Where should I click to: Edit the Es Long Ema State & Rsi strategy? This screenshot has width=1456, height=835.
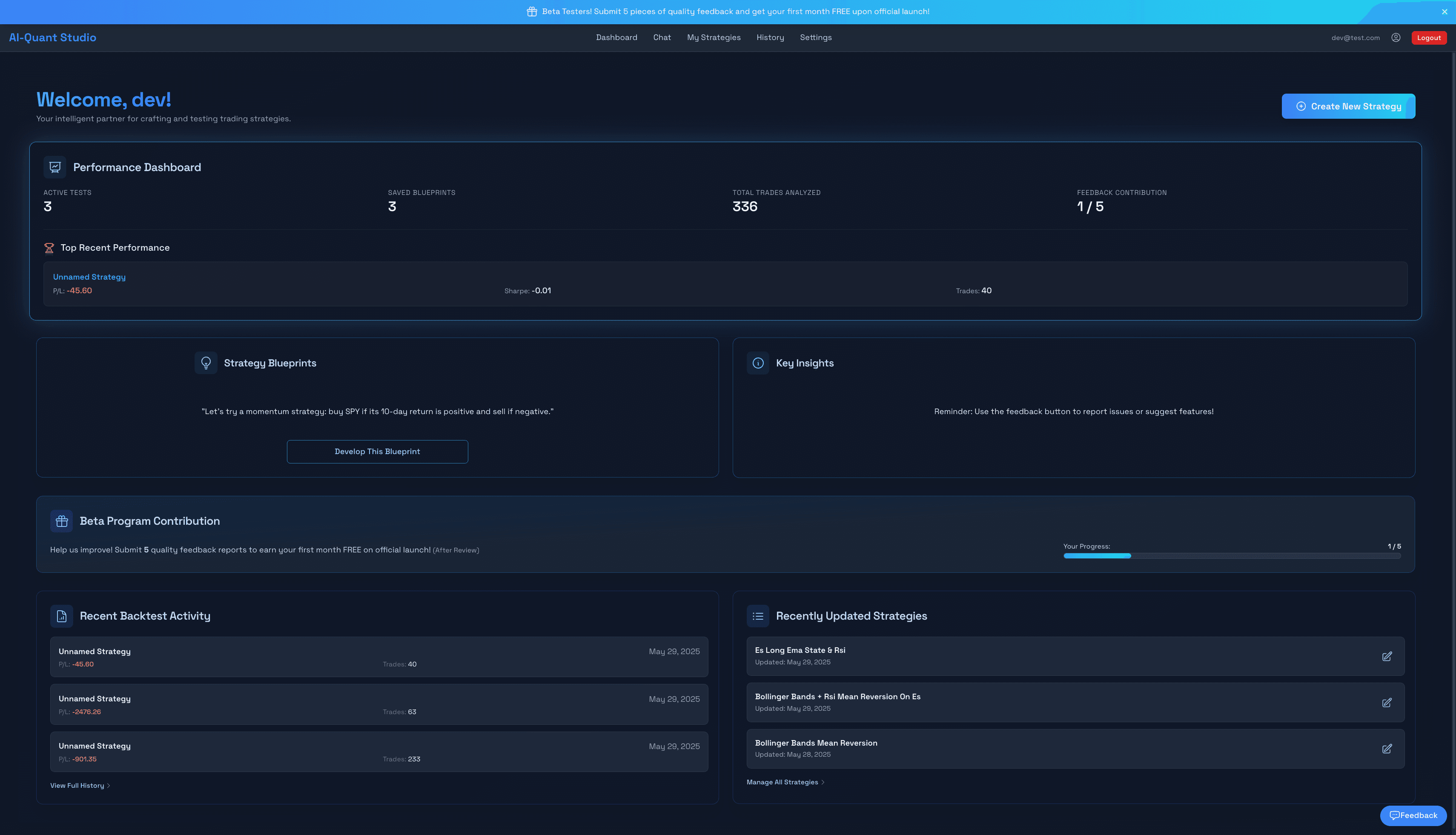(x=1387, y=657)
